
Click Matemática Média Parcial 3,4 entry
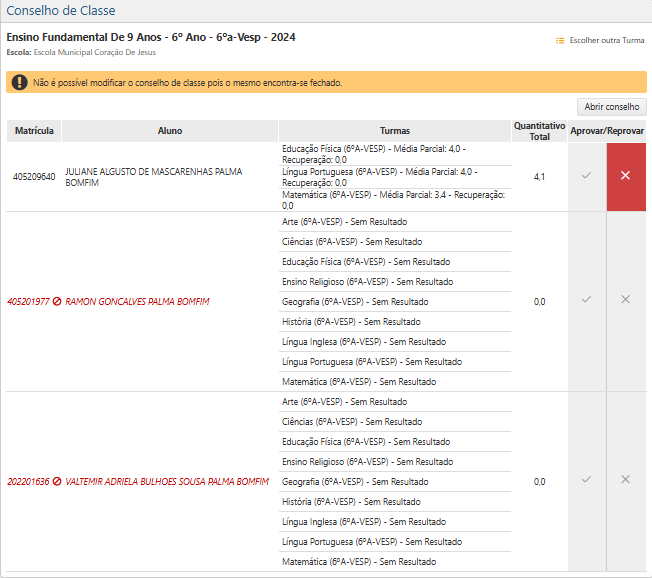[395, 200]
